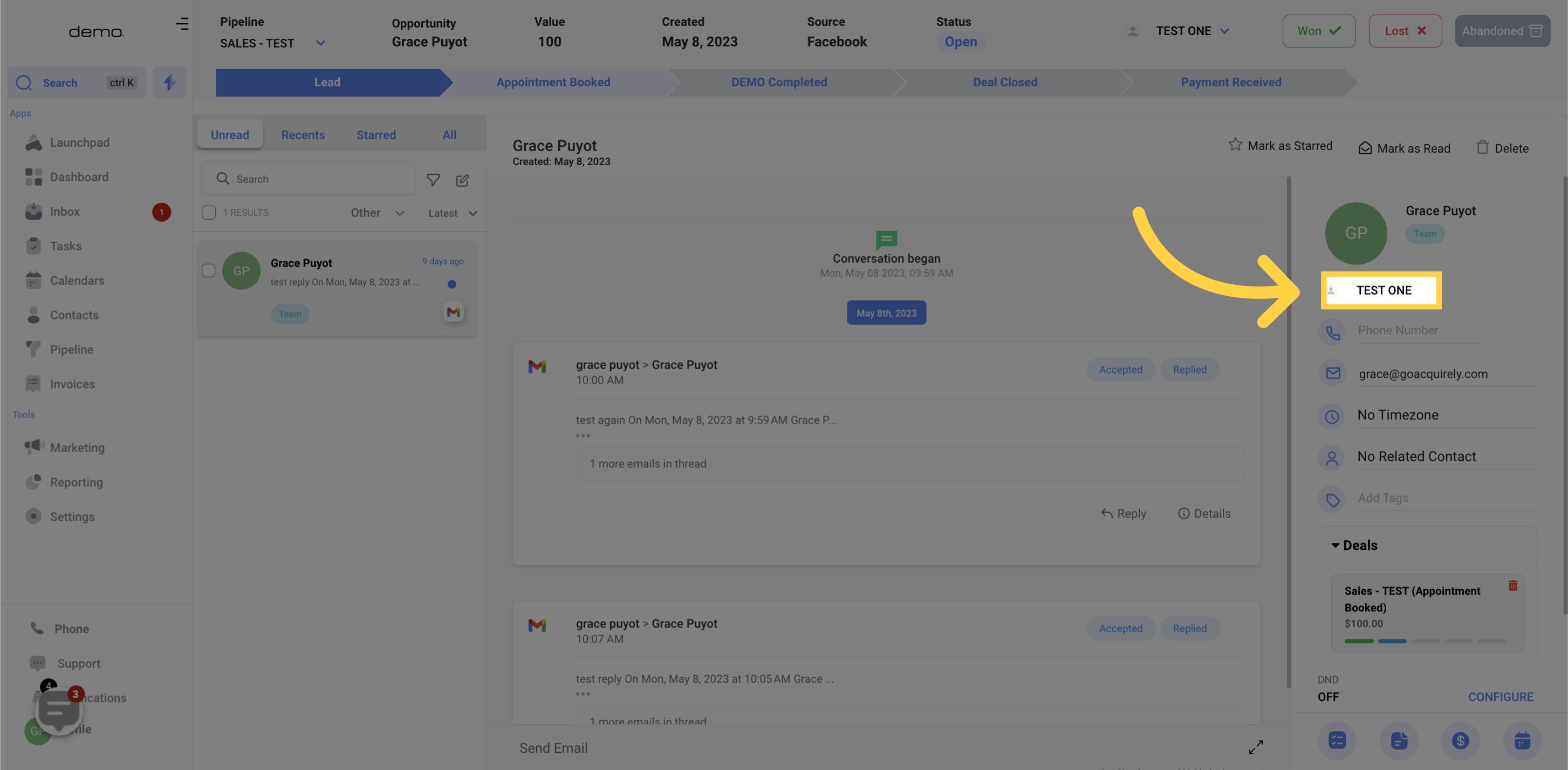This screenshot has width=1568, height=770.
Task: Toggle Lost status button for opportunity
Action: tap(1405, 31)
